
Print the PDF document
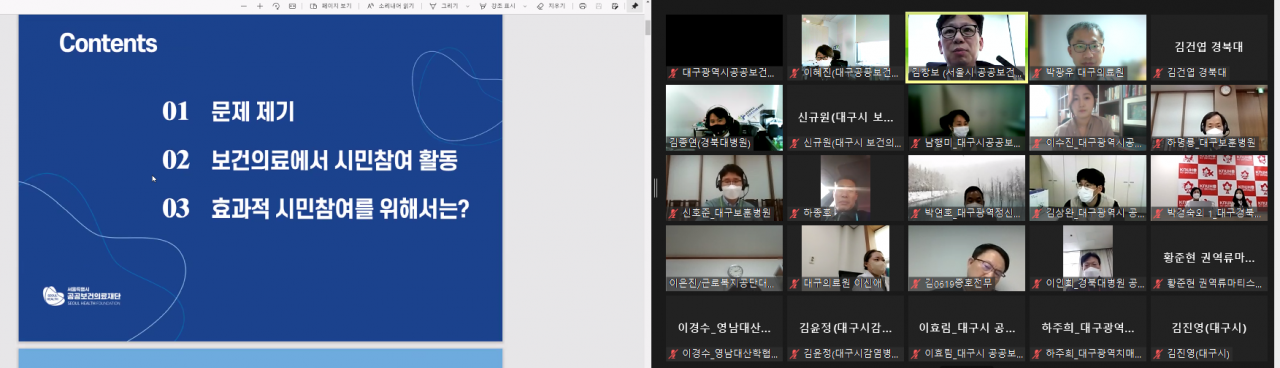coord(582,6)
